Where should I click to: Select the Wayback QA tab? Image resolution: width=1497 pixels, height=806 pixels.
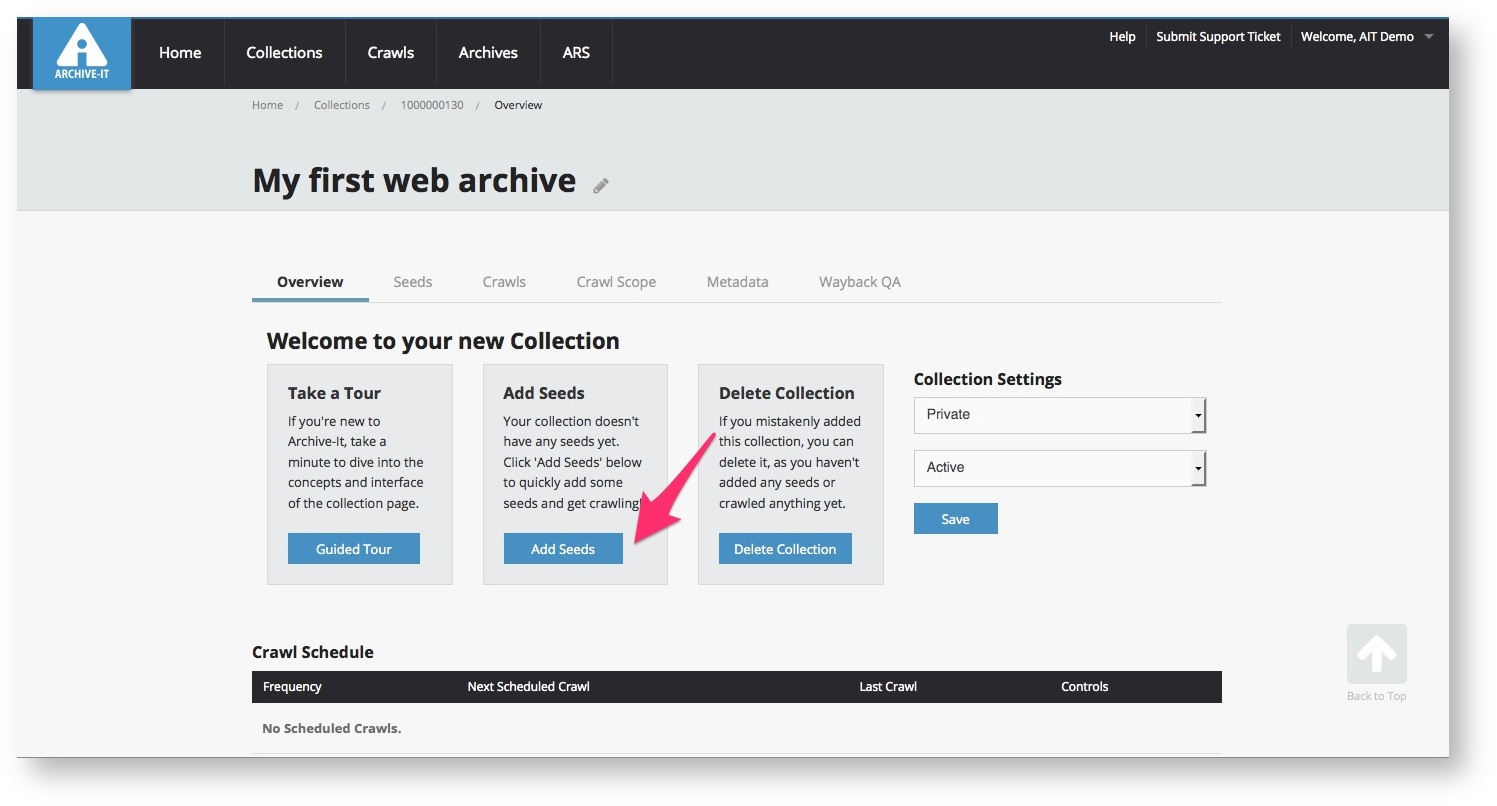[859, 282]
